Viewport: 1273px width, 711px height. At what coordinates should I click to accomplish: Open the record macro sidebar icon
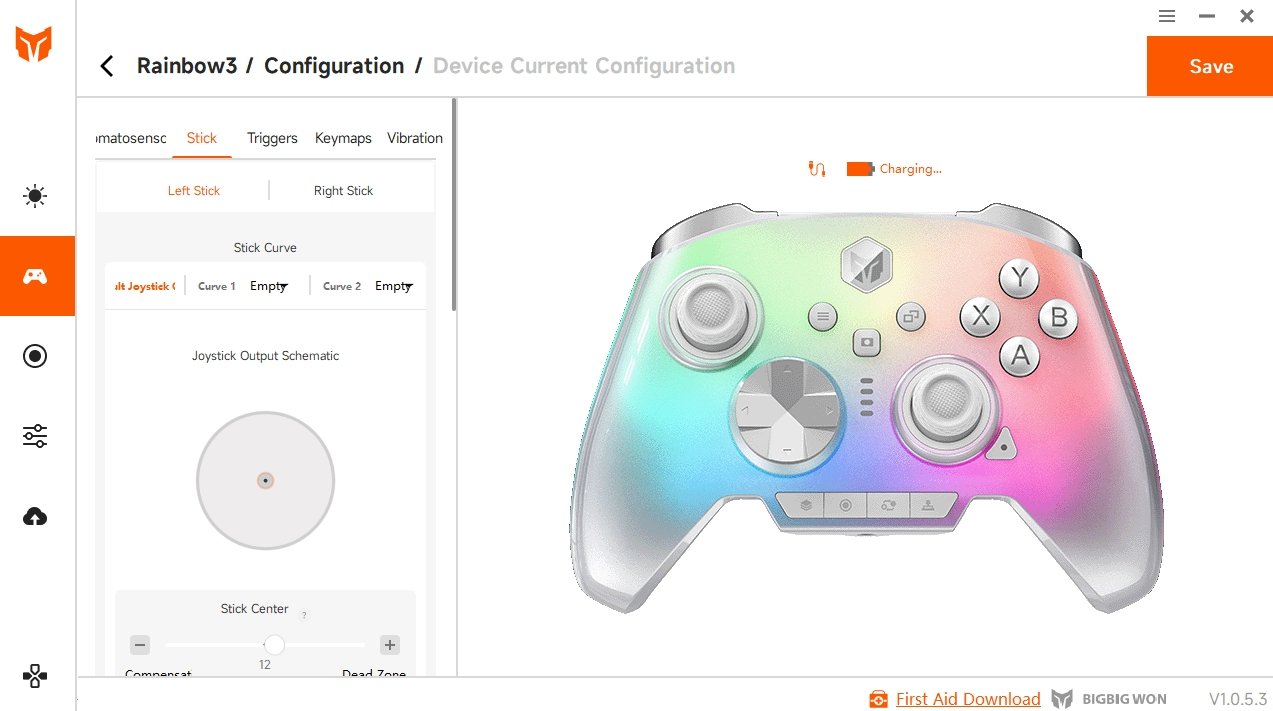[x=35, y=356]
